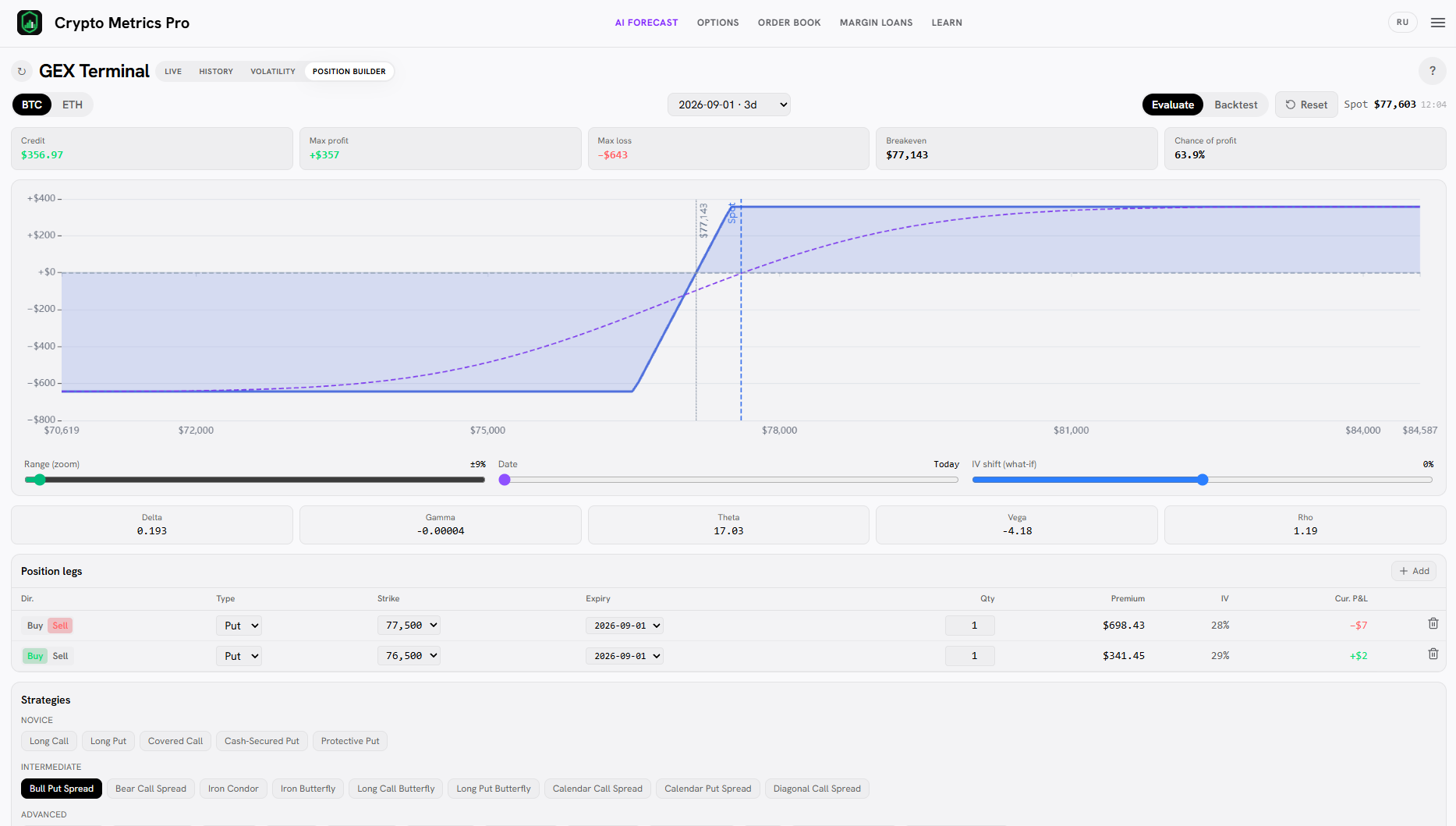Click the Crypto Metrics Pro logo icon
The width and height of the screenshot is (1456, 826).
point(30,23)
